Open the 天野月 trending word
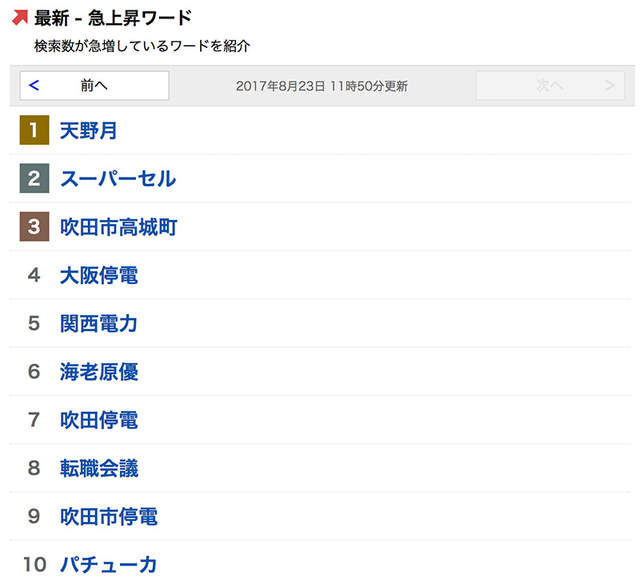Viewport: 640px width, 588px height. (x=89, y=130)
